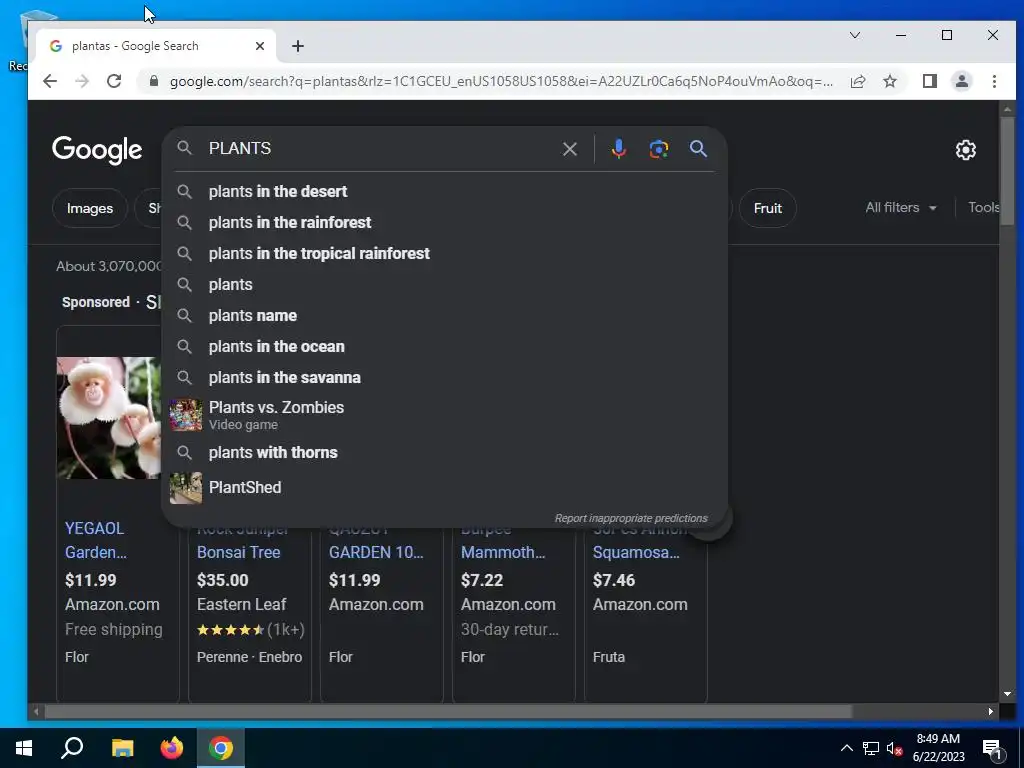Select suggestion plants in the rainforest
Screen dimensions: 1024x768
coord(445,223)
